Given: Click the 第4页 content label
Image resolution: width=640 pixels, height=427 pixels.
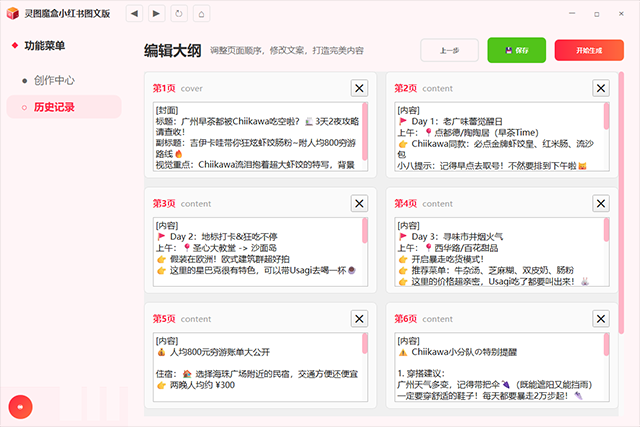Looking at the screenshot, I should (x=437, y=204).
